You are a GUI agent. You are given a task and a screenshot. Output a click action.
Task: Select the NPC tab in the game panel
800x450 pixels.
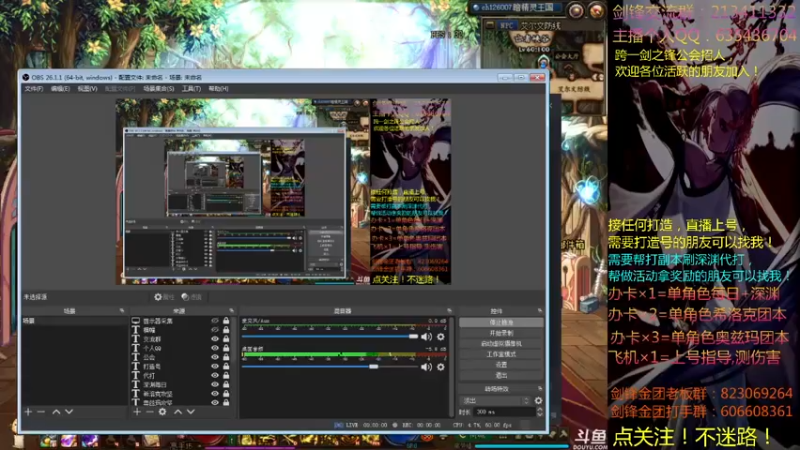pyautogui.click(x=507, y=25)
